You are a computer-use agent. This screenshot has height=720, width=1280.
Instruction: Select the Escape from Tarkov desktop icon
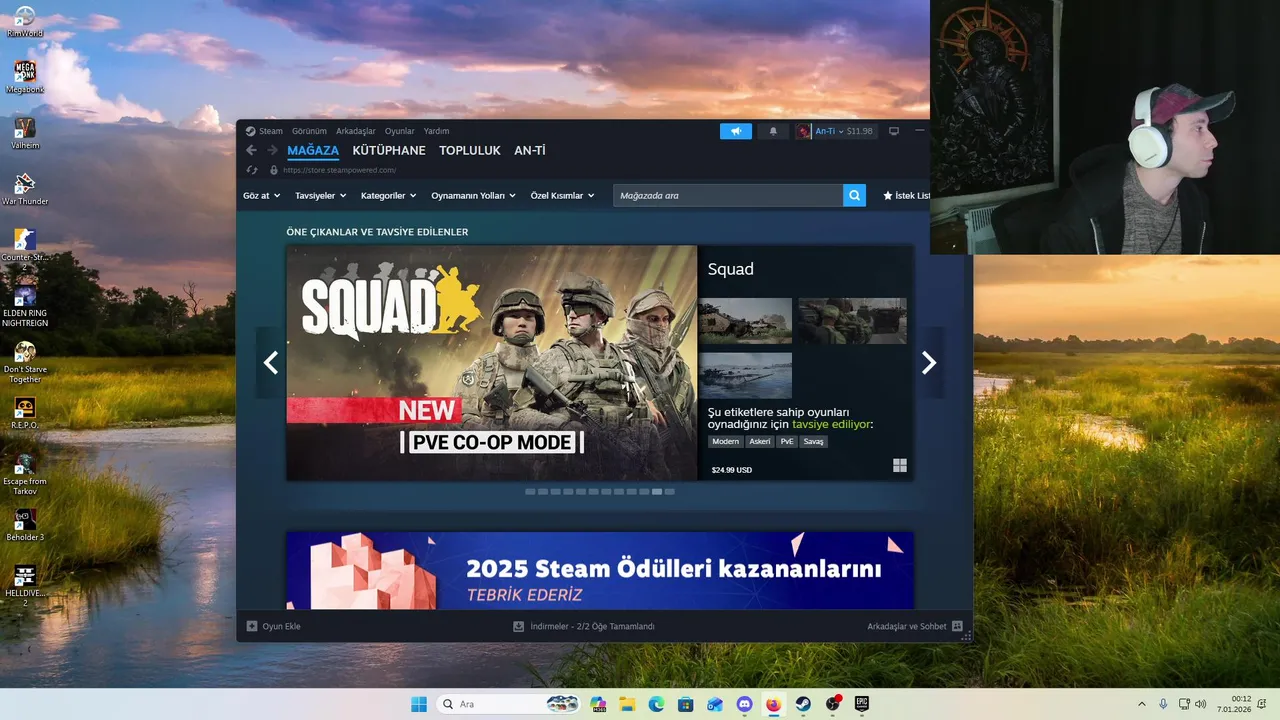(x=25, y=474)
